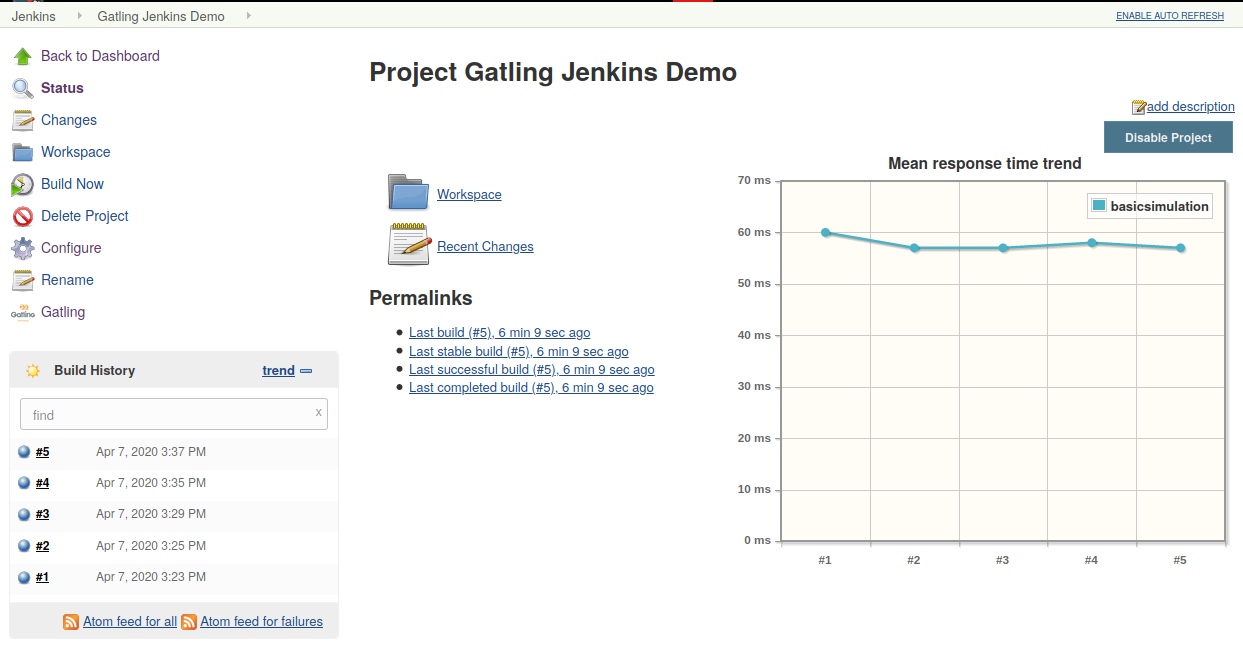Click the Workspace folder icon in sidebar
1243x651 pixels.
(x=23, y=152)
